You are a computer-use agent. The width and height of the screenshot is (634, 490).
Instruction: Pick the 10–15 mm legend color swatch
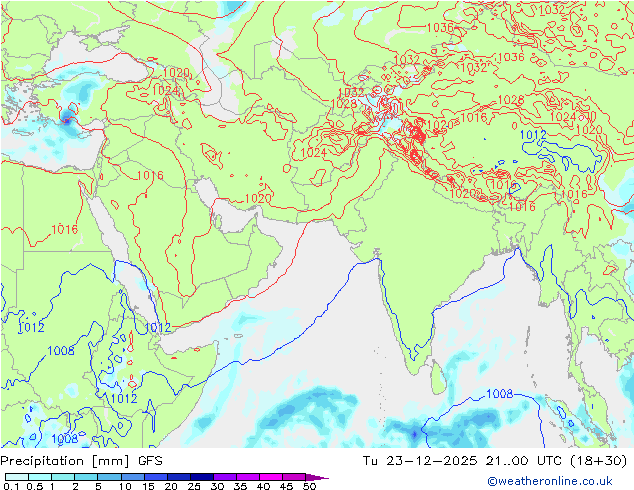pyautogui.click(x=133, y=477)
